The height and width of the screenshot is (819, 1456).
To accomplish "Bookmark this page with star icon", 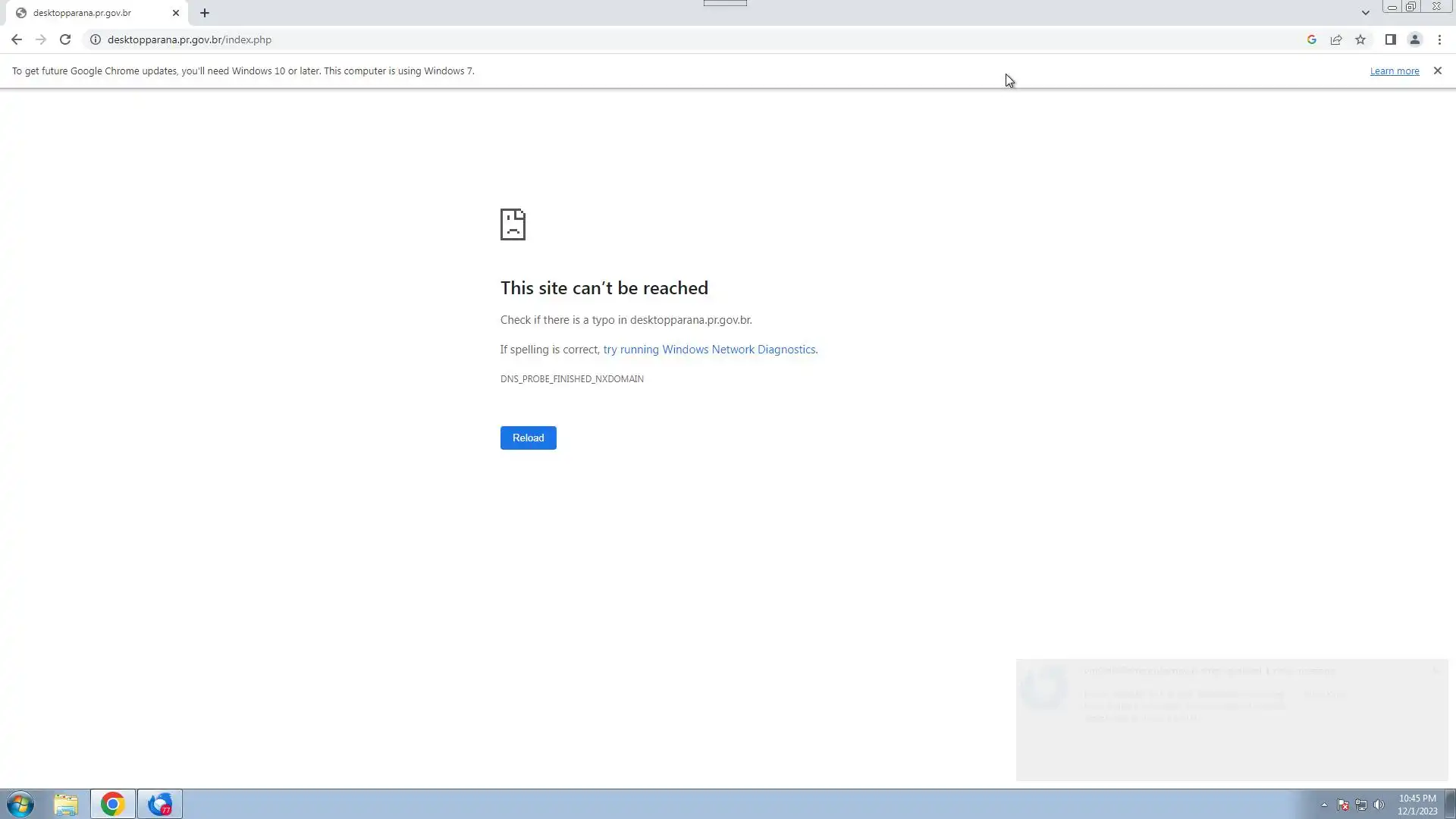I will [1360, 39].
